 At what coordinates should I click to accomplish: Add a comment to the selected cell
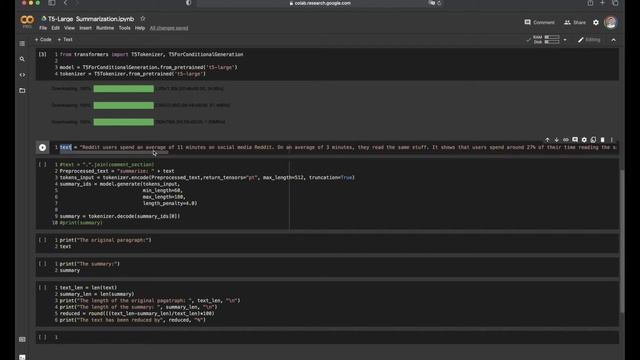(x=575, y=140)
